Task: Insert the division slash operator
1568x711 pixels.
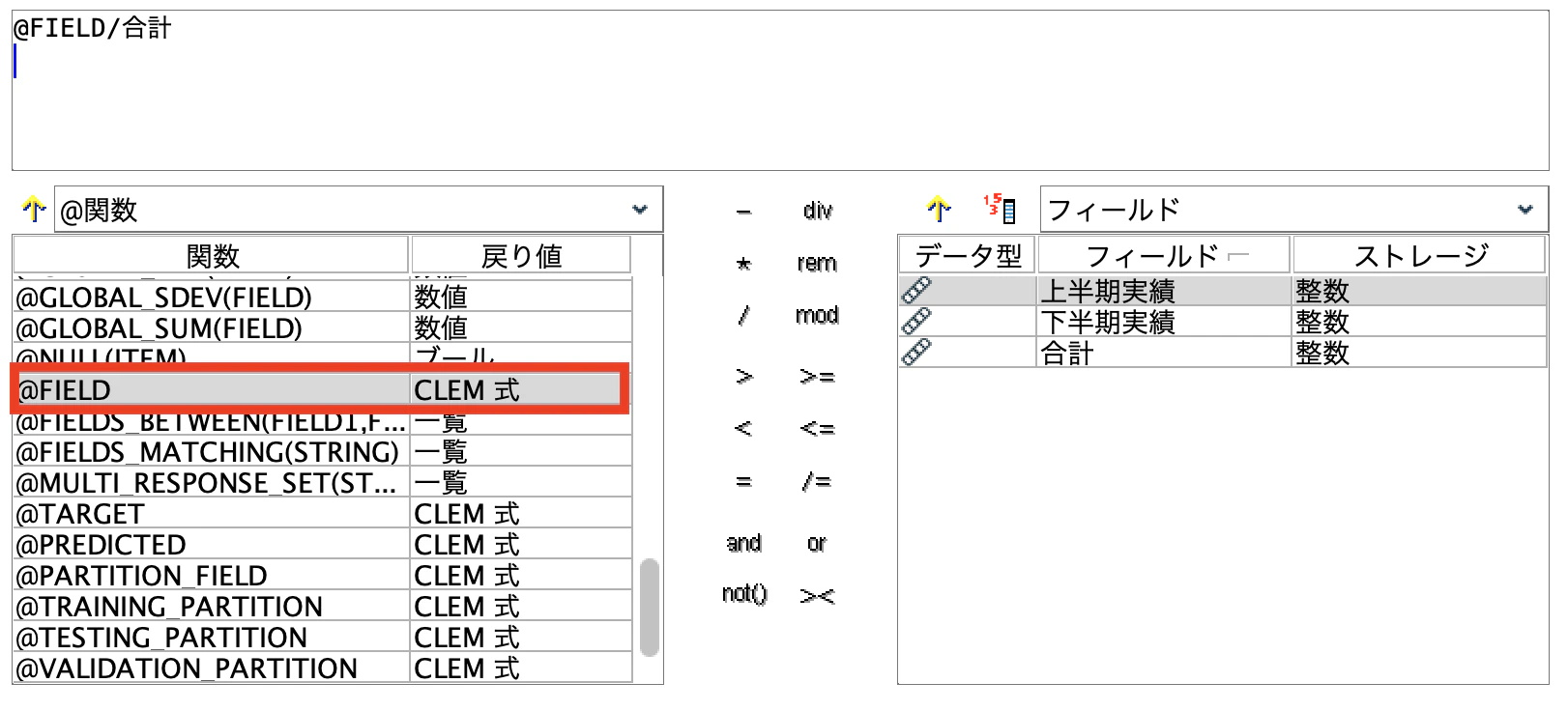Action: pyautogui.click(x=743, y=315)
